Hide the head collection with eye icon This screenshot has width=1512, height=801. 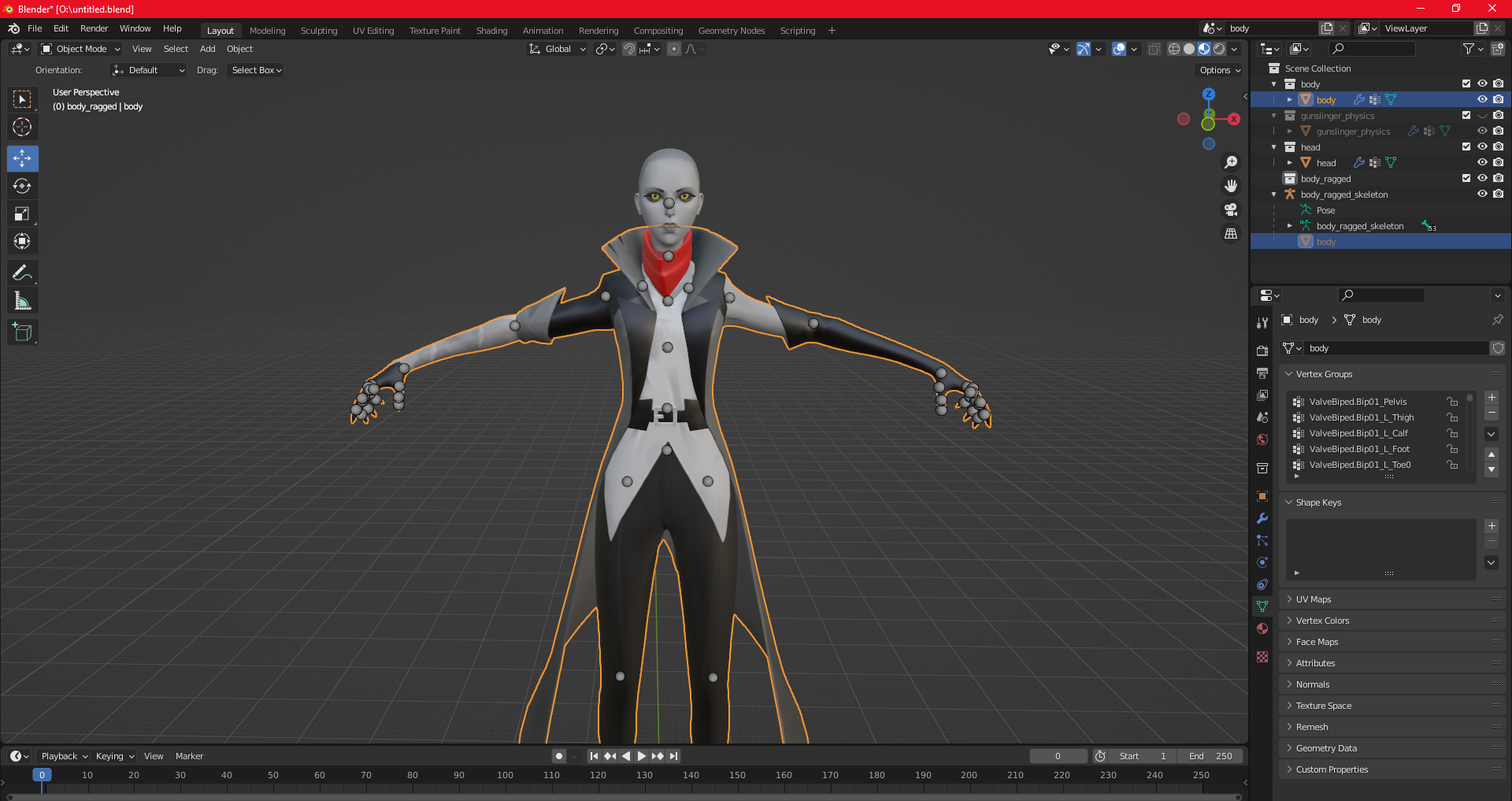click(1482, 147)
